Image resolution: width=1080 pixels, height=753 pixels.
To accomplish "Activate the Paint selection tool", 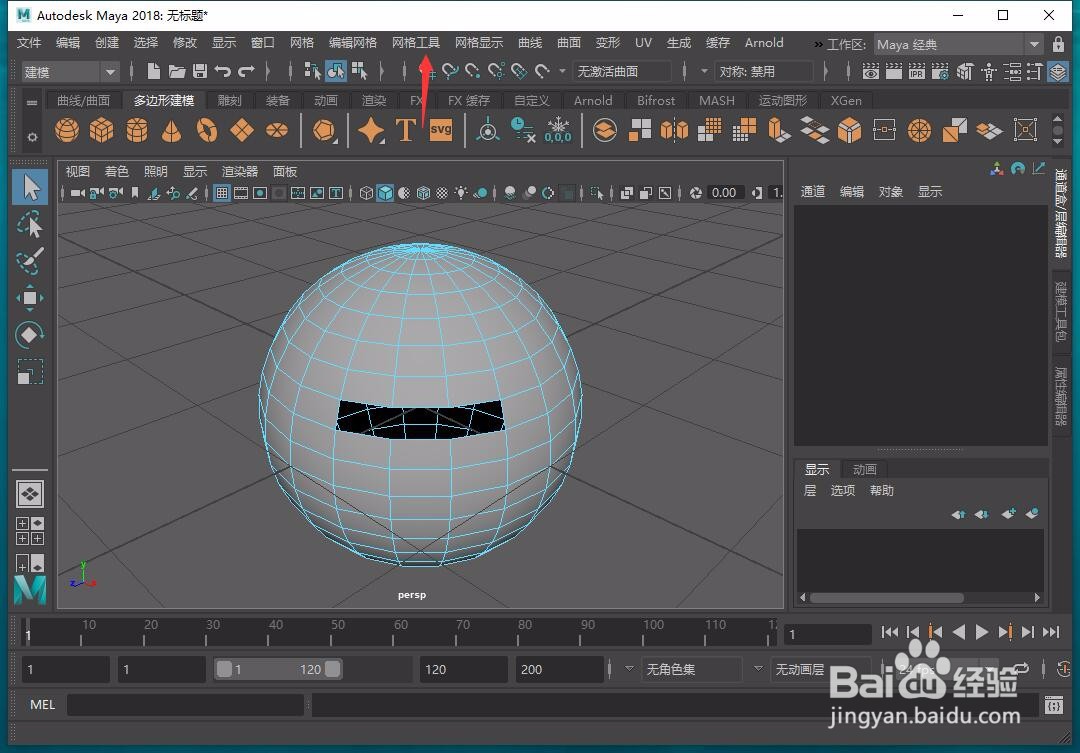I will [x=30, y=260].
